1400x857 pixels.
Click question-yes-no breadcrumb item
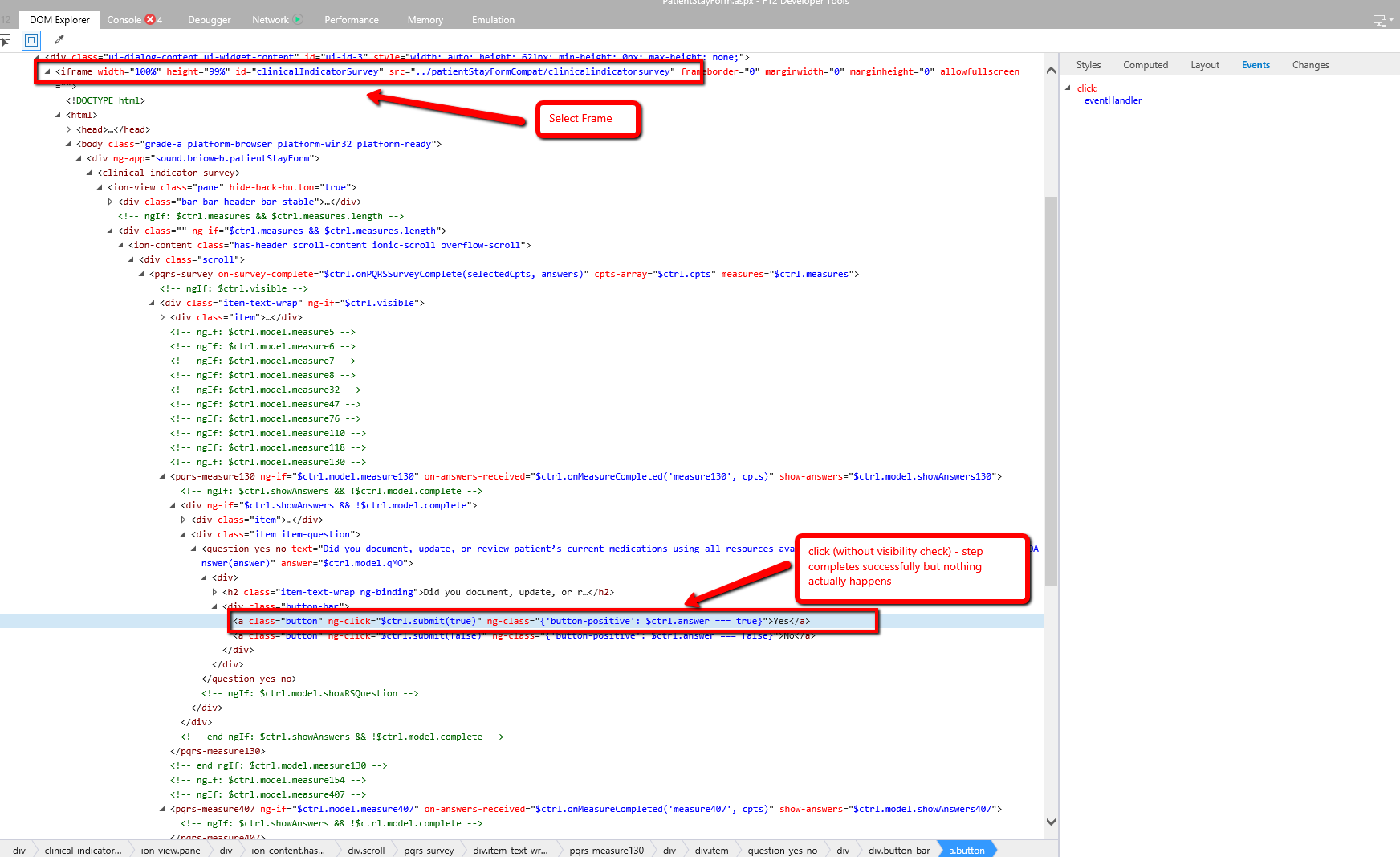pos(783,850)
